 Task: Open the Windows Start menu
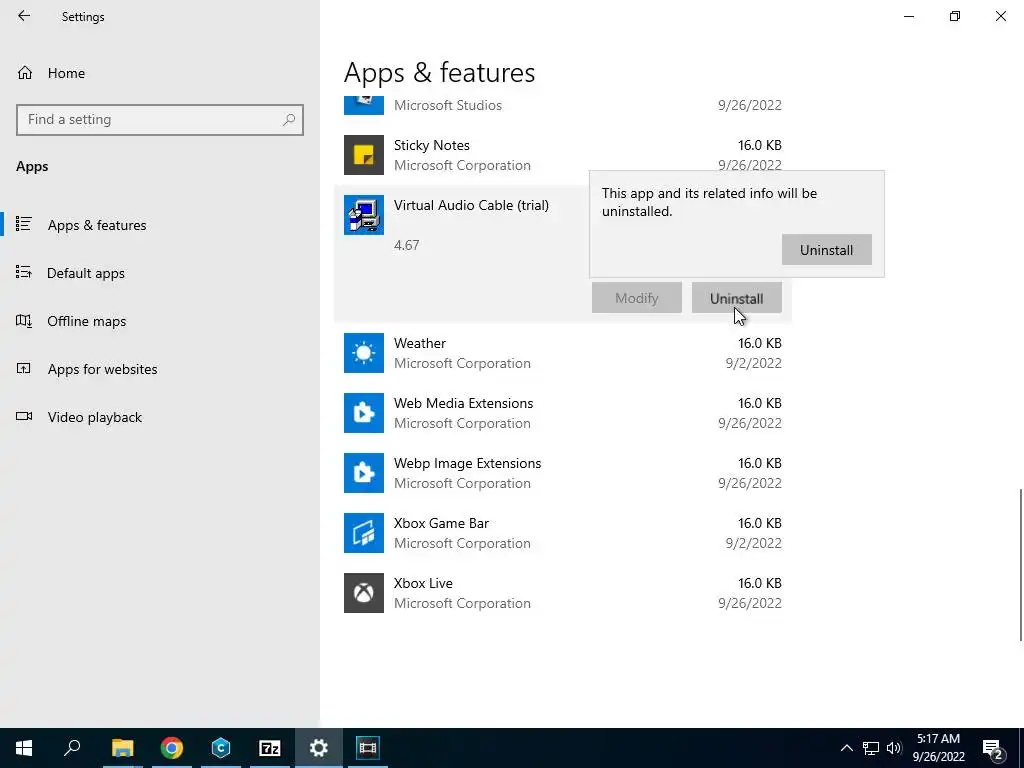(x=24, y=748)
